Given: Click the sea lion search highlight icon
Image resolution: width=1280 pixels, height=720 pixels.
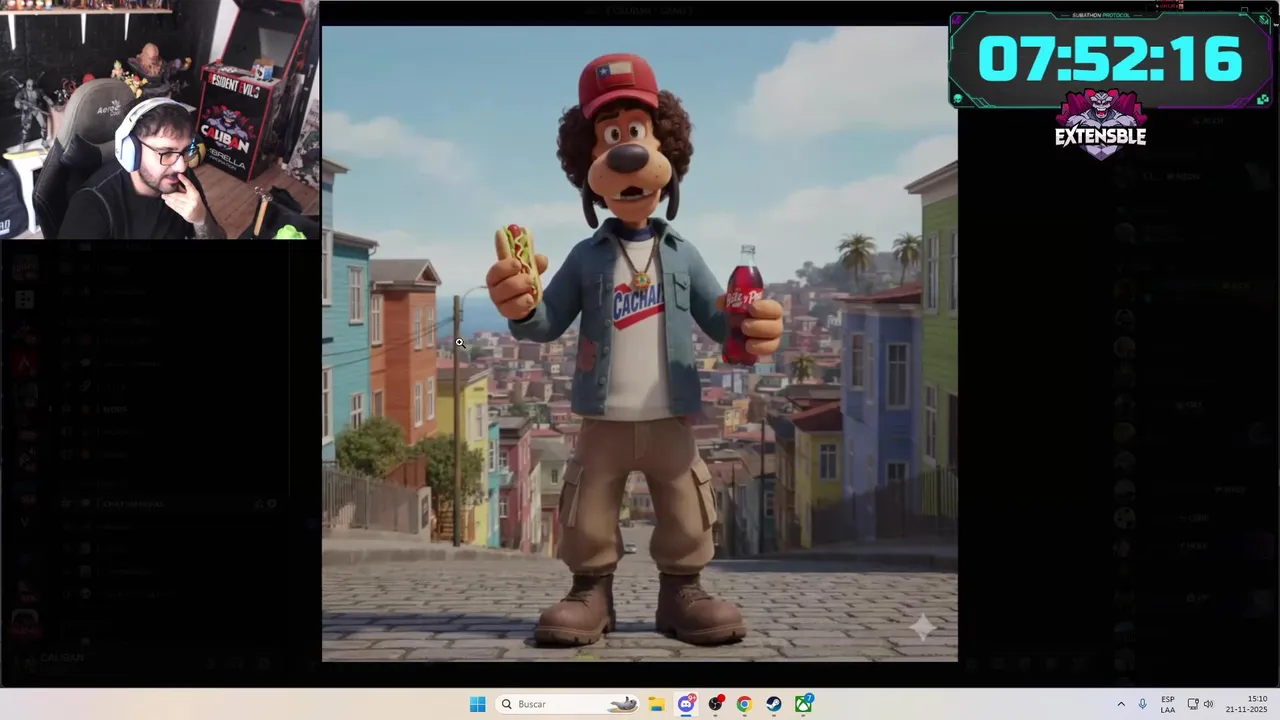Looking at the screenshot, I should 622,704.
